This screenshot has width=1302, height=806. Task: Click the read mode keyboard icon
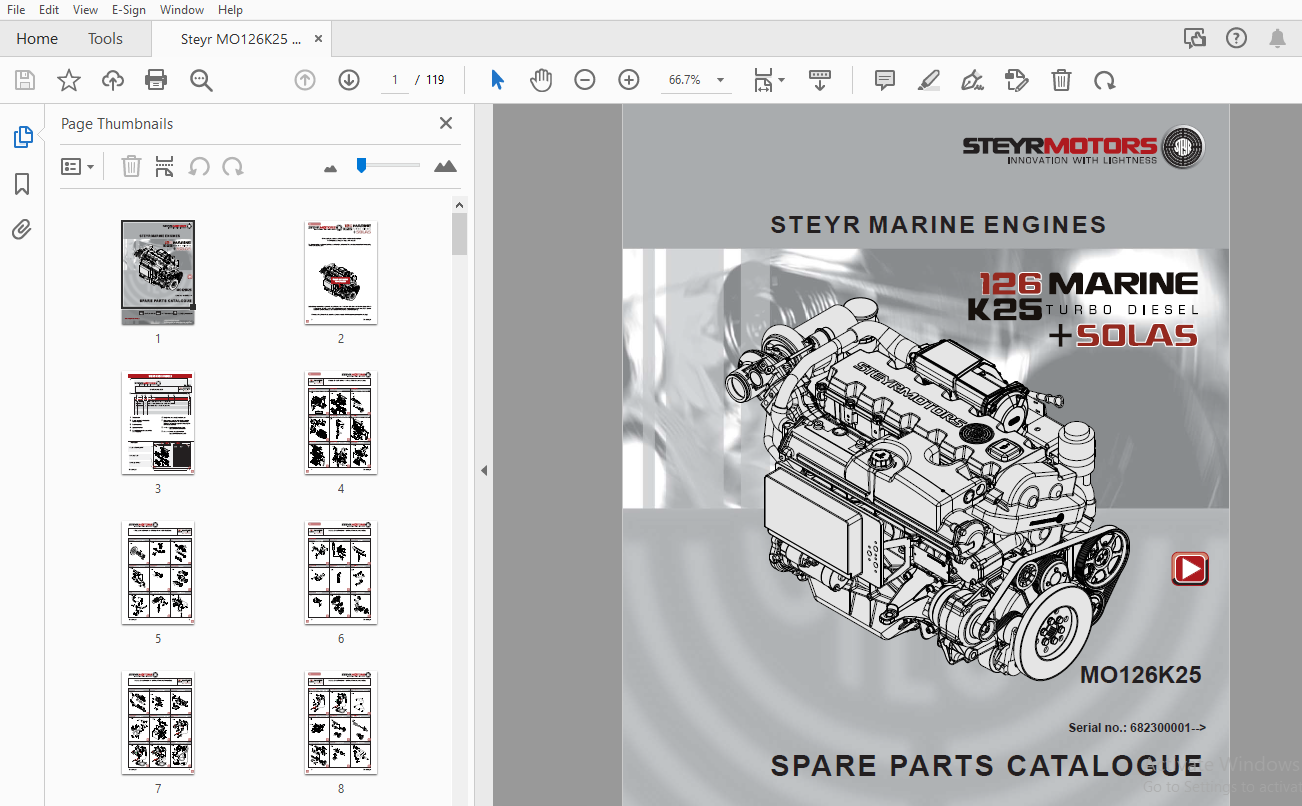(x=820, y=80)
